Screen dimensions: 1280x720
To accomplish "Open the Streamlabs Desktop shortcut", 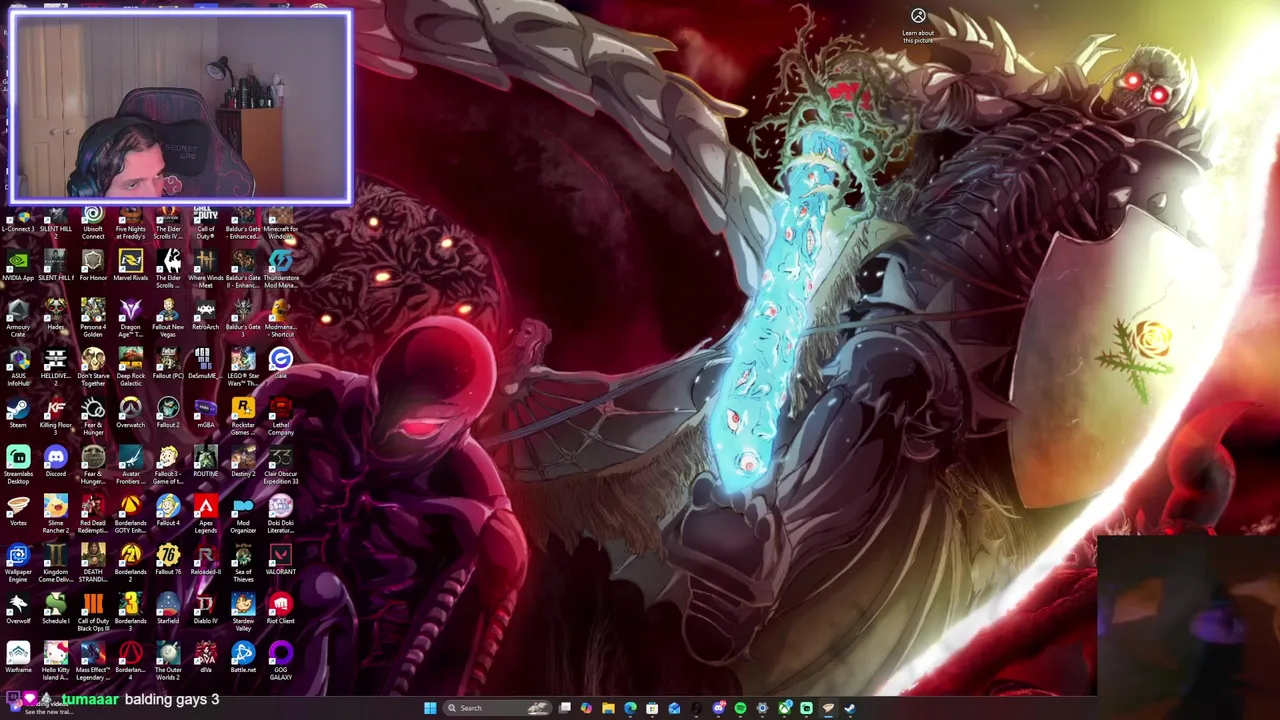I will [18, 466].
